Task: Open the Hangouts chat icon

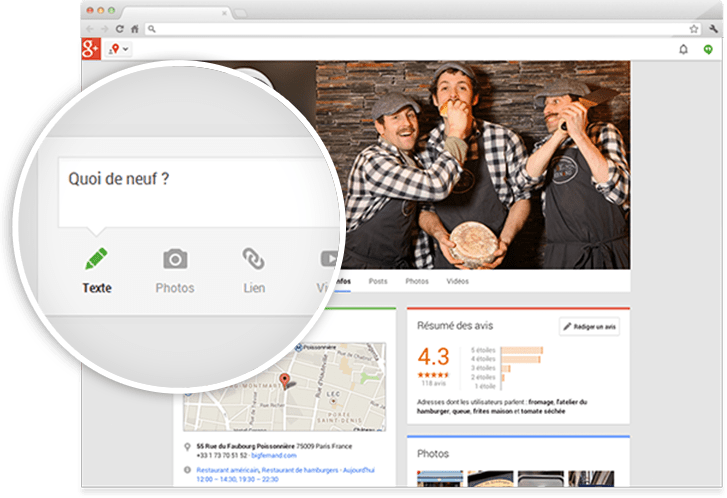Action: (708, 49)
